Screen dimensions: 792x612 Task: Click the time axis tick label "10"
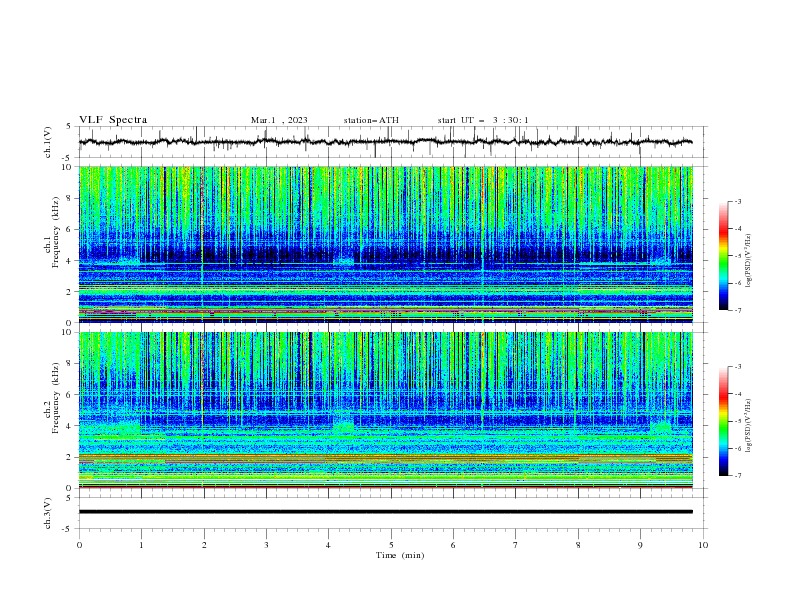click(x=703, y=545)
